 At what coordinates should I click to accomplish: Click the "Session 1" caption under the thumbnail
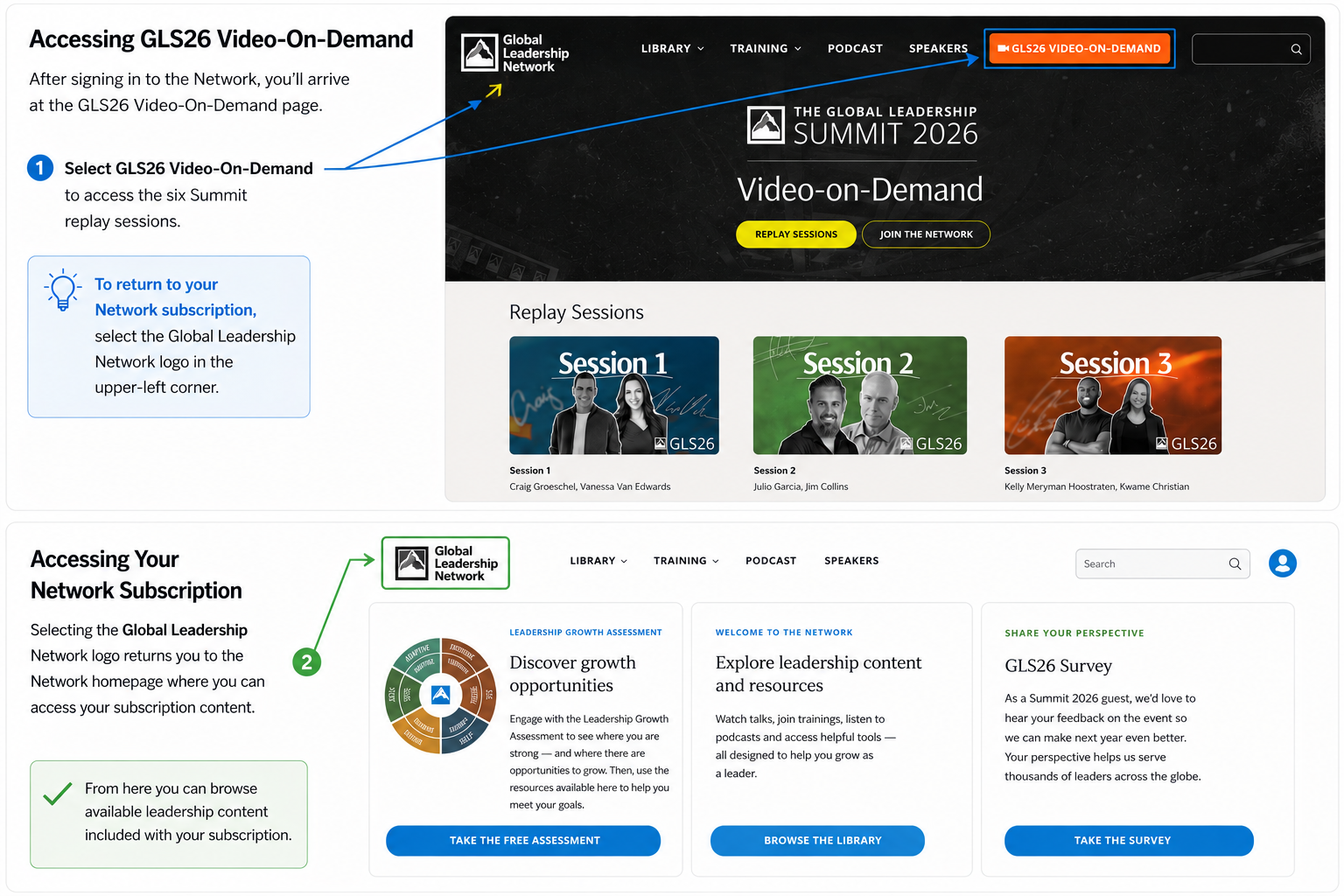click(530, 471)
